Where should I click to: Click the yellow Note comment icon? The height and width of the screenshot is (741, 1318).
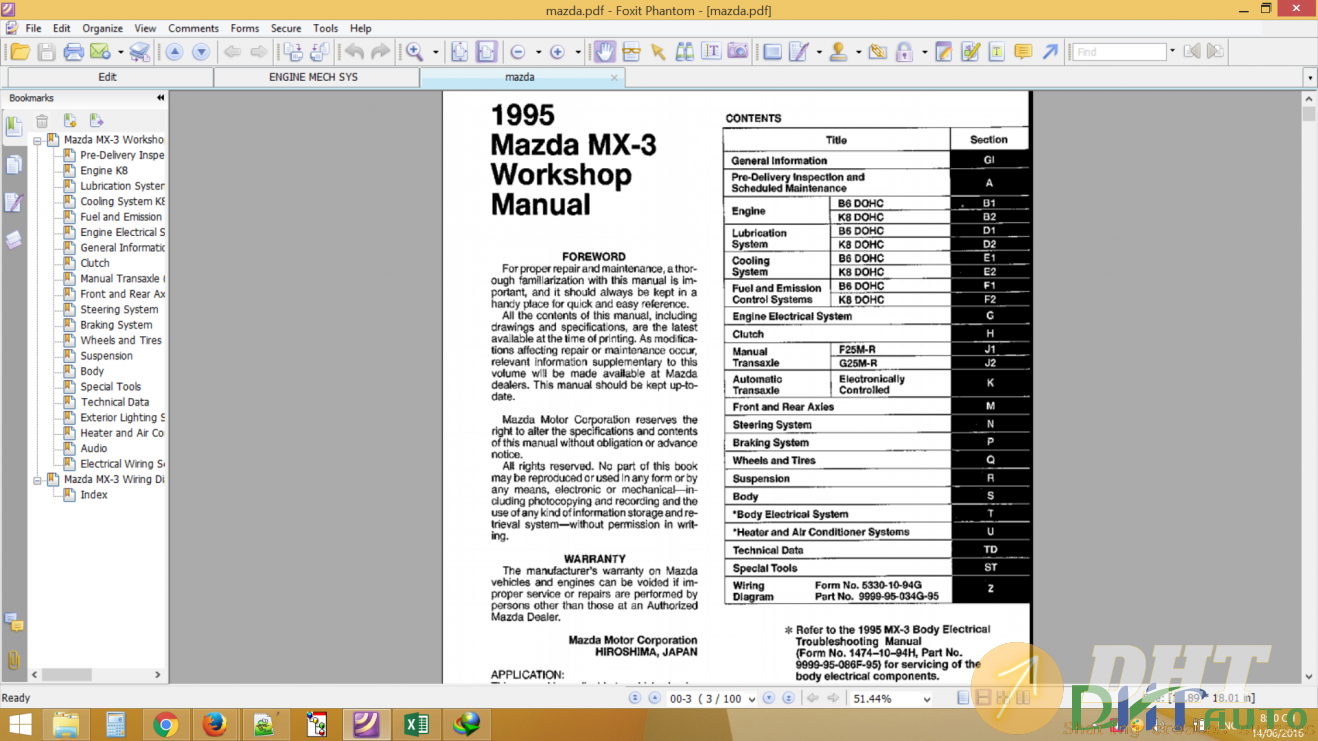point(1023,52)
